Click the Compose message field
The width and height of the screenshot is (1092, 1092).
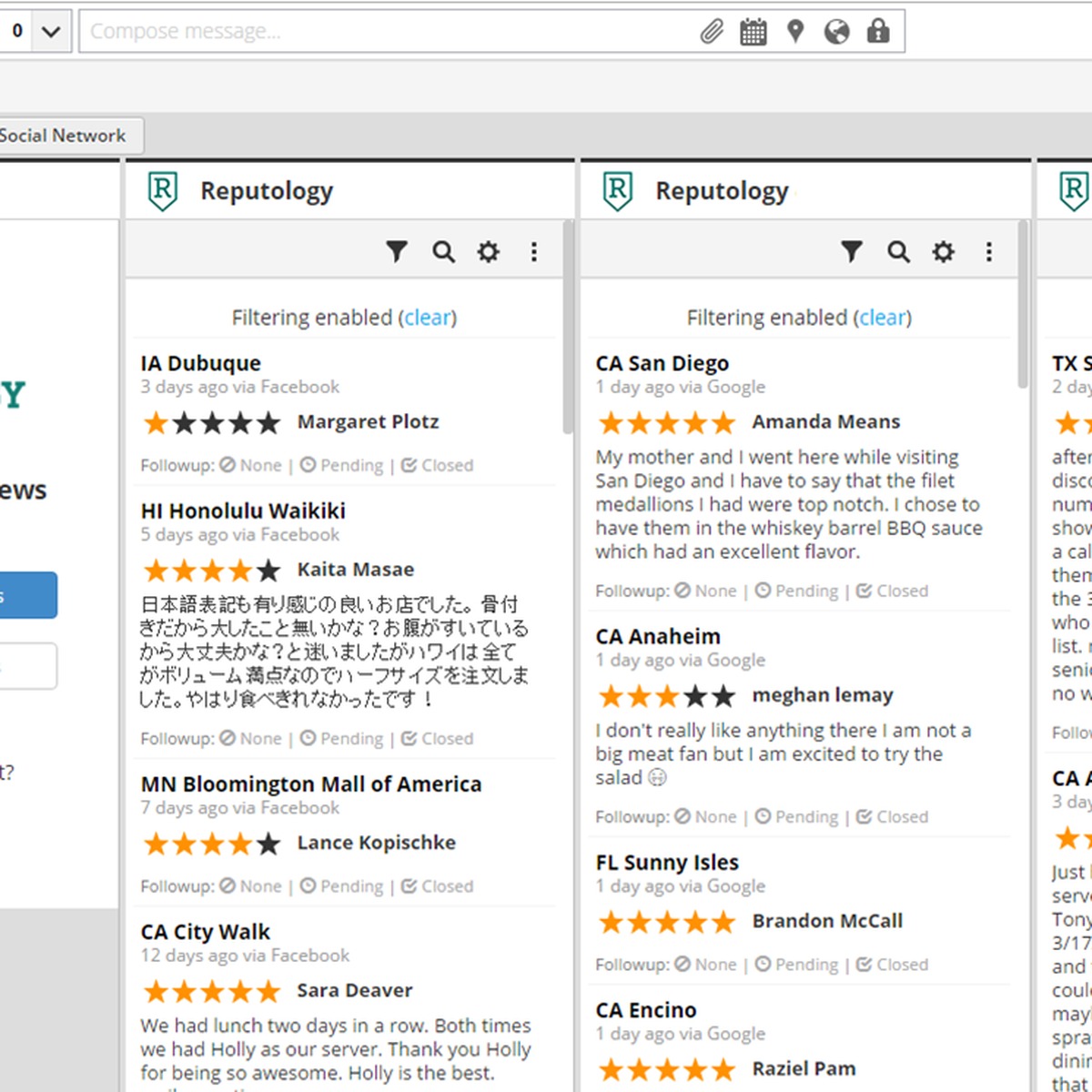click(x=382, y=32)
